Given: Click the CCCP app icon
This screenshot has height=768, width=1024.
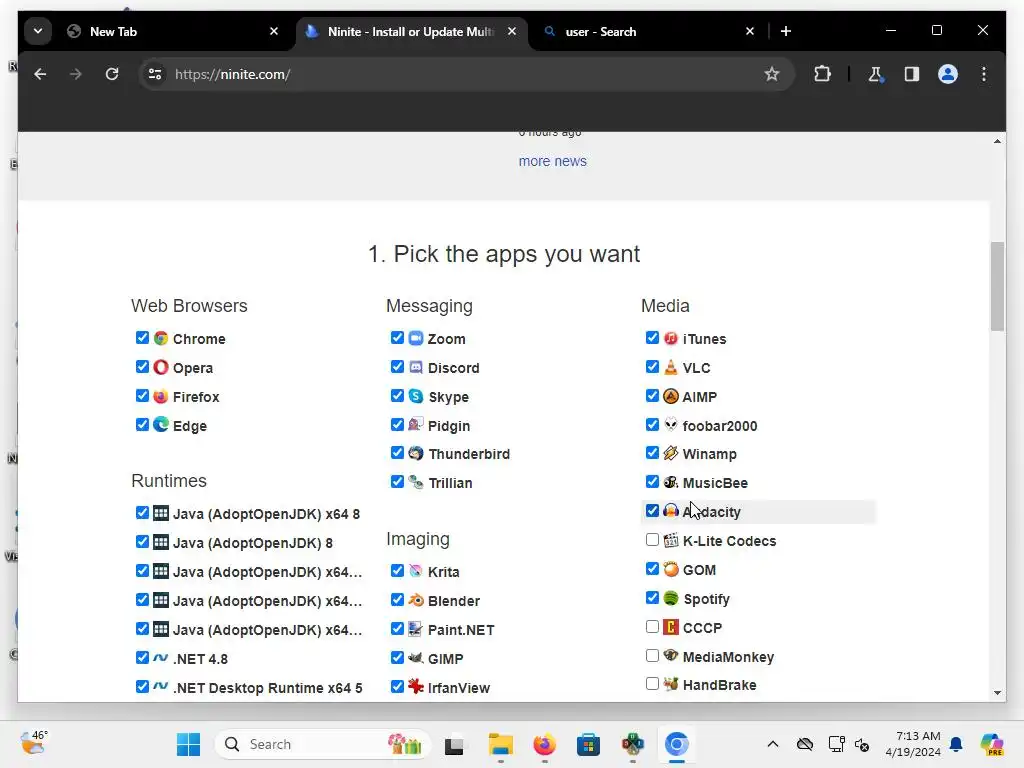Looking at the screenshot, I should [x=671, y=627].
